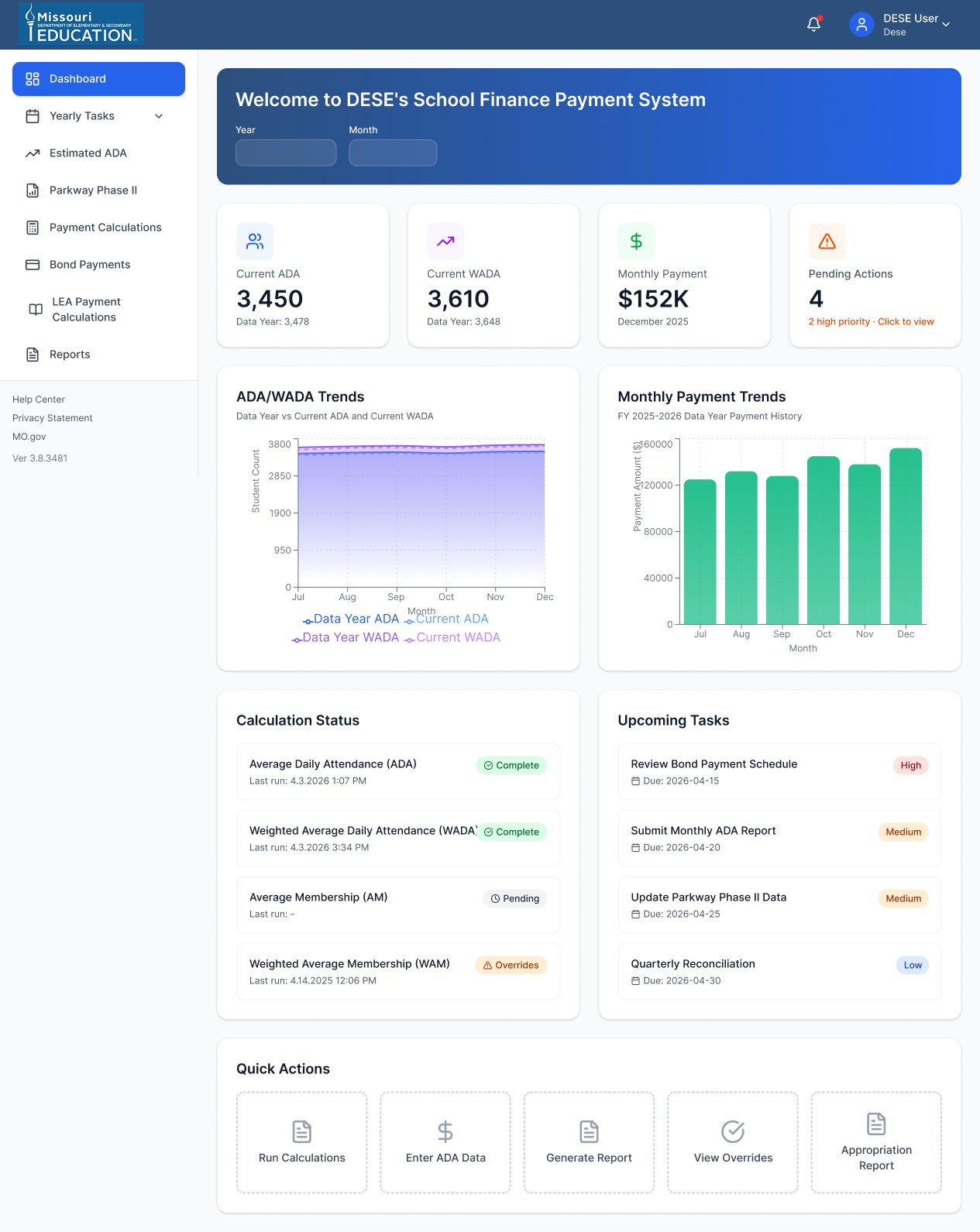Open Bond Payments page
The image size is (980, 1232).
click(x=98, y=265)
